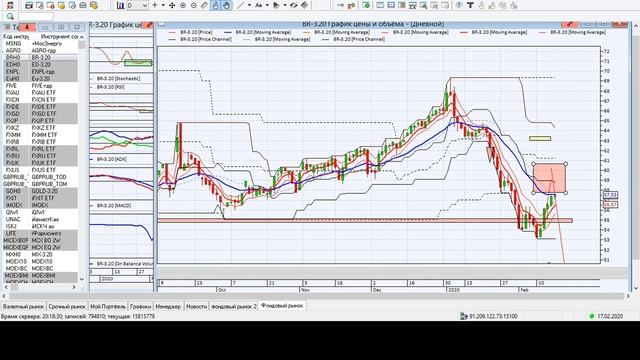Click the round info icon before bold T

[x=459, y=5]
